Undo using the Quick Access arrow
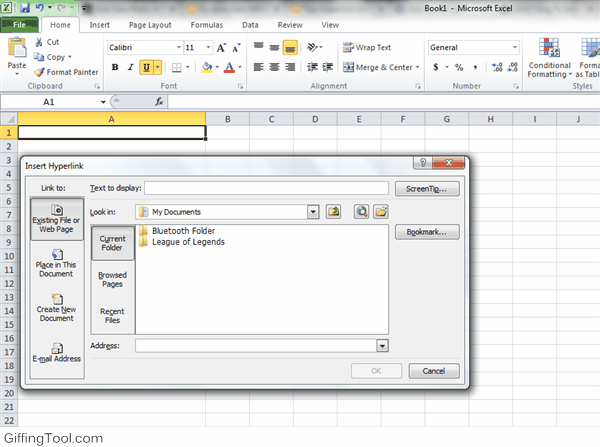This screenshot has width=600, height=447. 39,7
